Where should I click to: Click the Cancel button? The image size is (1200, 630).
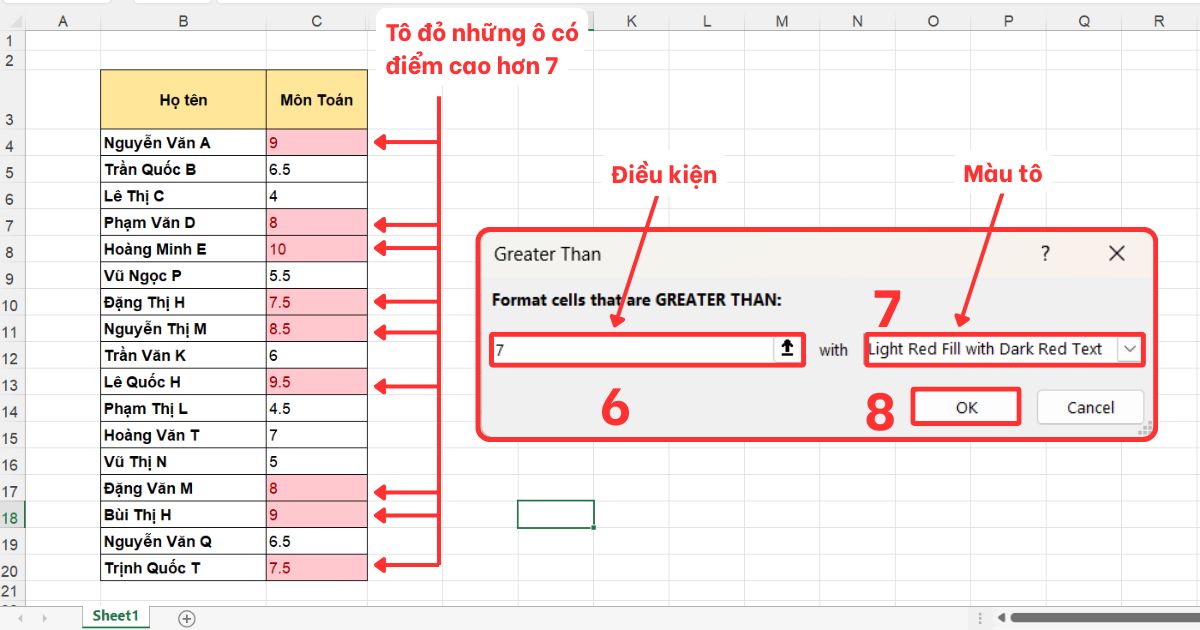(1090, 407)
